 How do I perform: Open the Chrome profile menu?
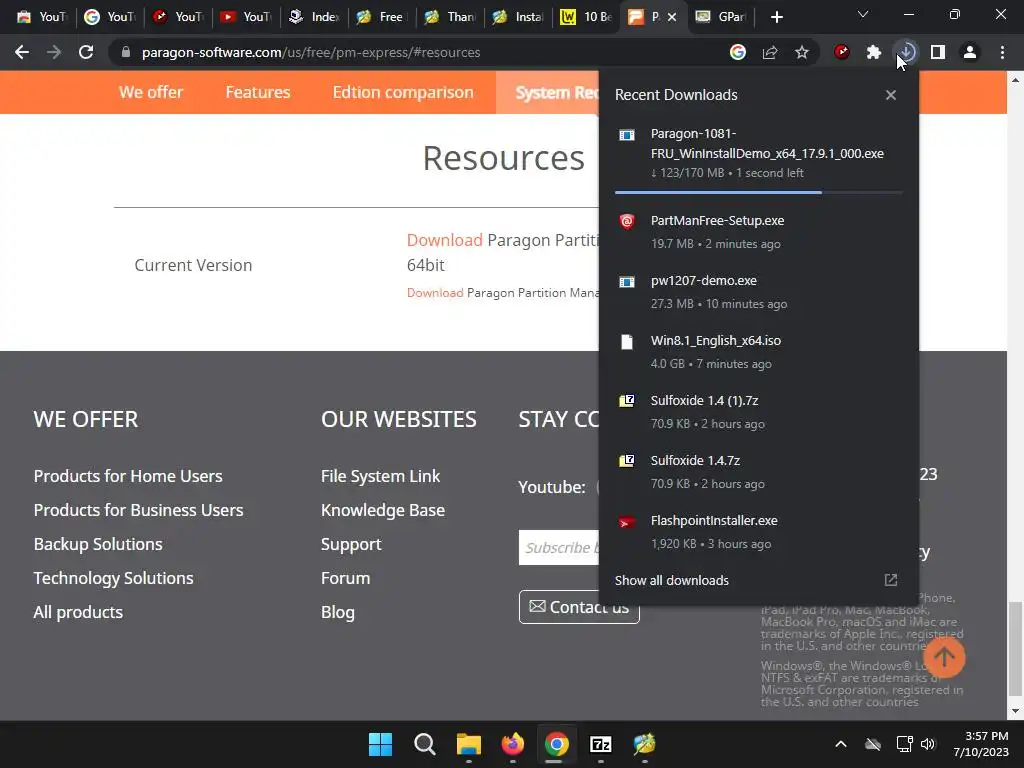[970, 52]
